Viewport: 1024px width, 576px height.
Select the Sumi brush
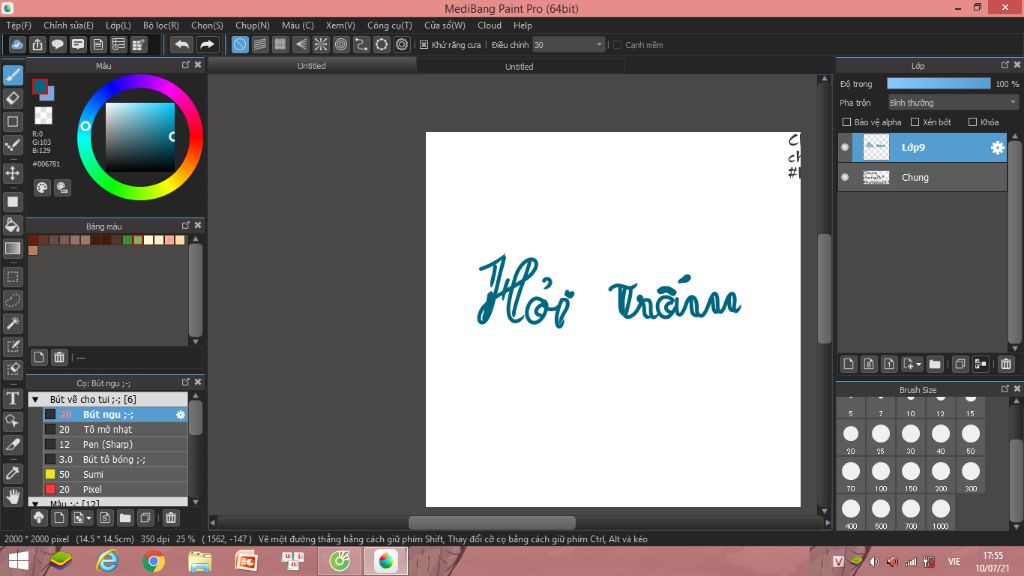116,475
